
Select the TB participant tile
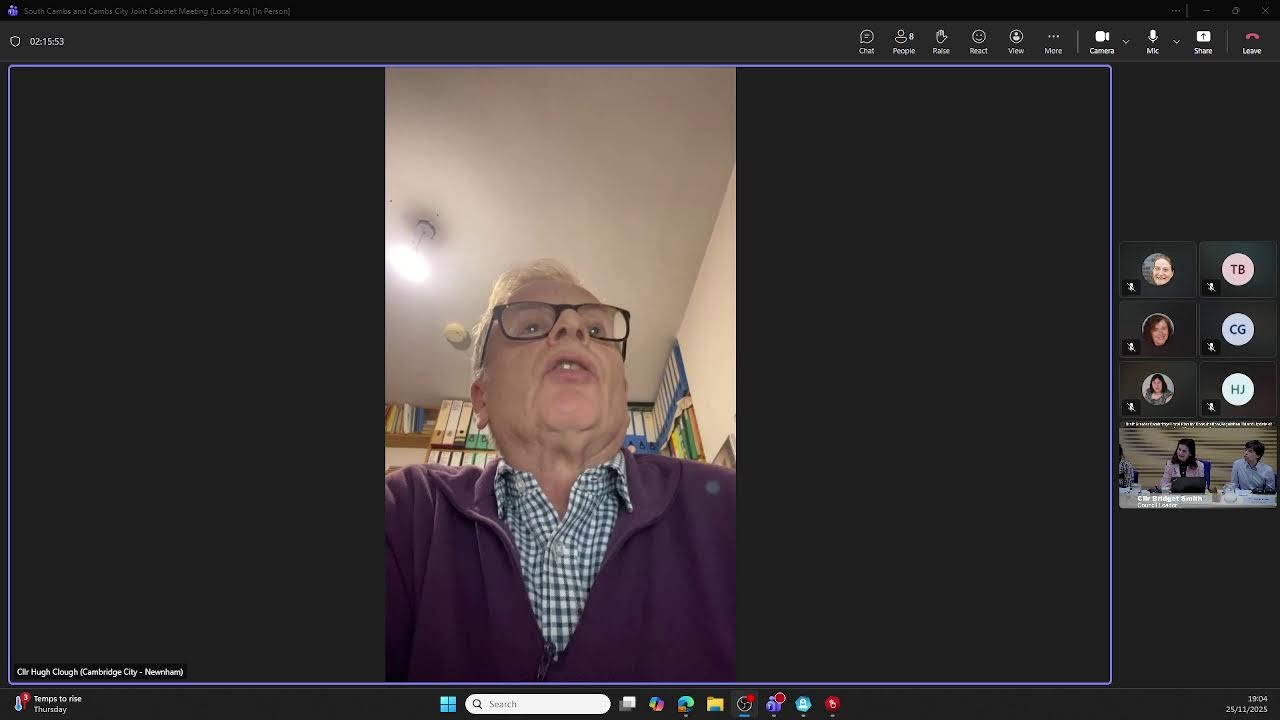(1238, 270)
